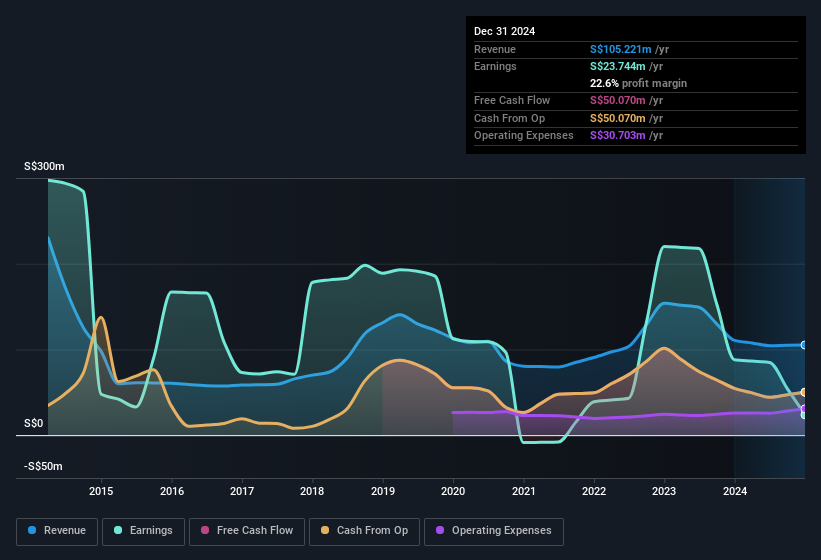Hide the Free Cash Flow series

(x=246, y=531)
